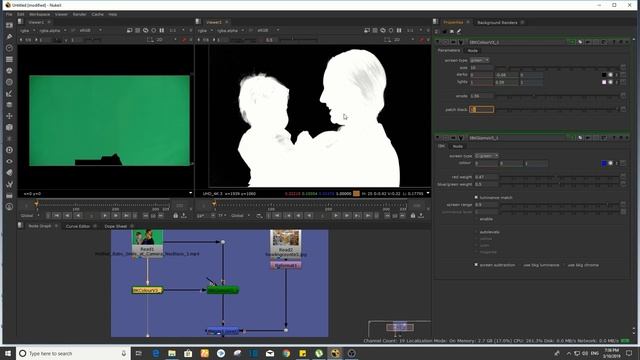Switch to the Curve Editor tab
The image size is (640, 360).
tap(78, 226)
